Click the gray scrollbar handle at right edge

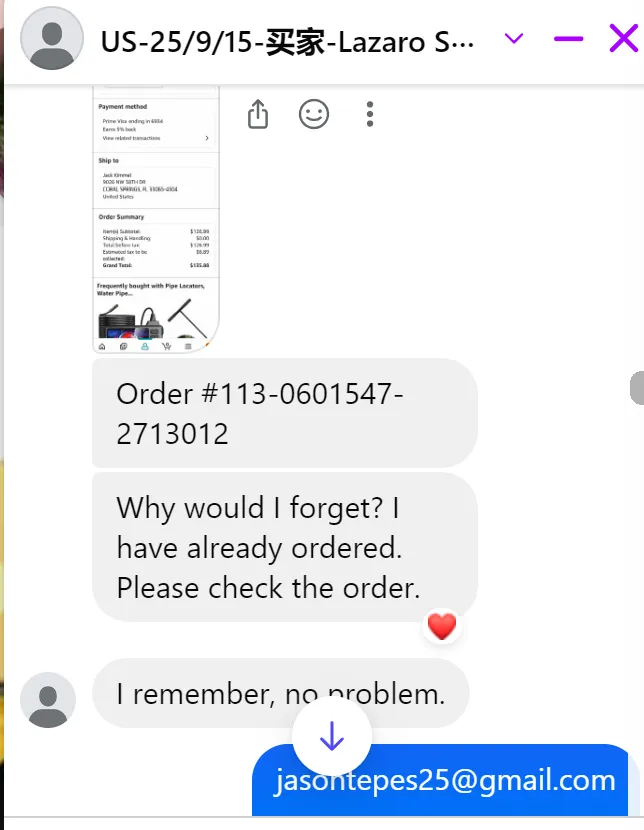637,388
